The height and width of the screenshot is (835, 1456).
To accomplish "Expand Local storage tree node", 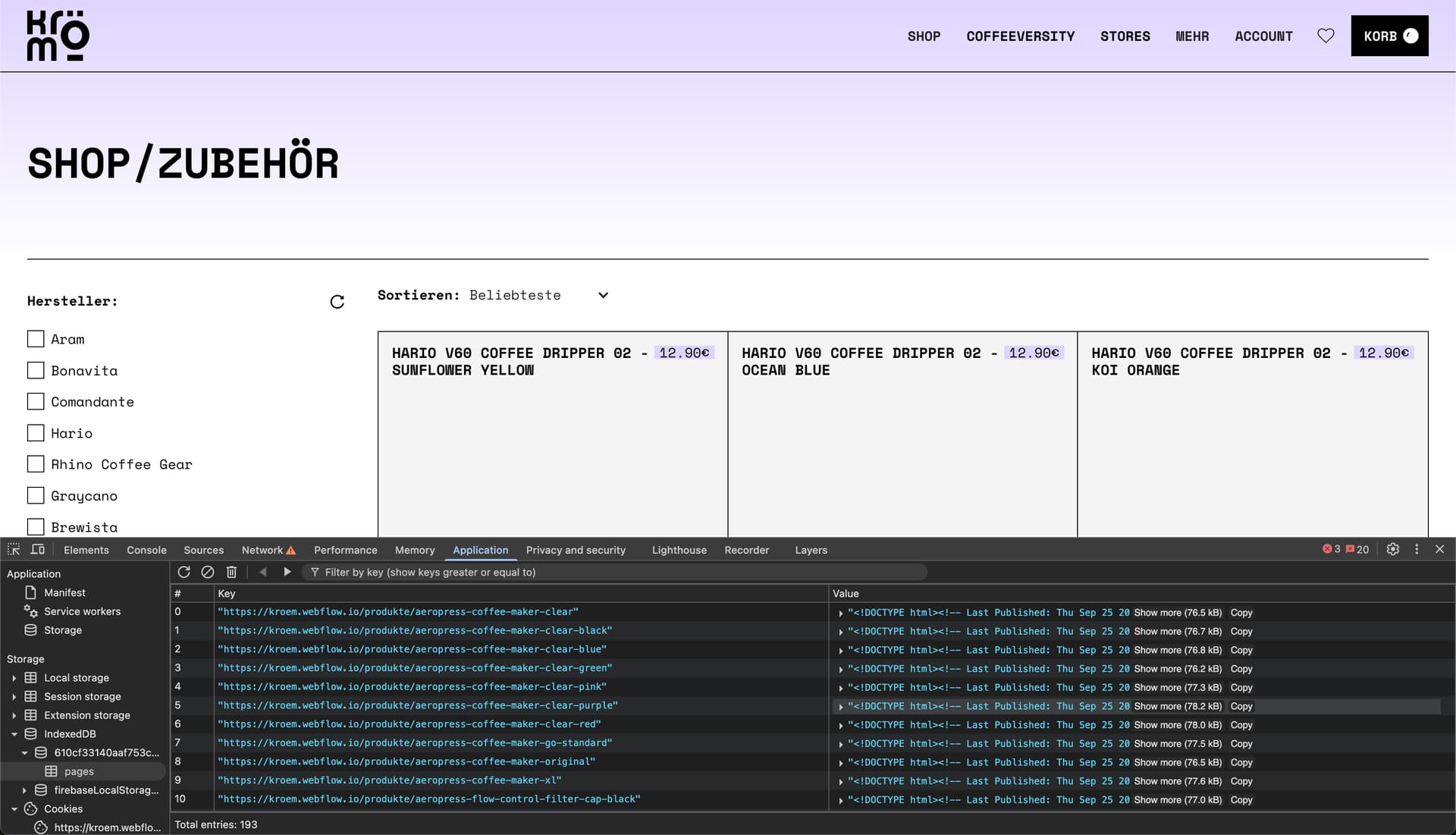I will click(x=14, y=678).
